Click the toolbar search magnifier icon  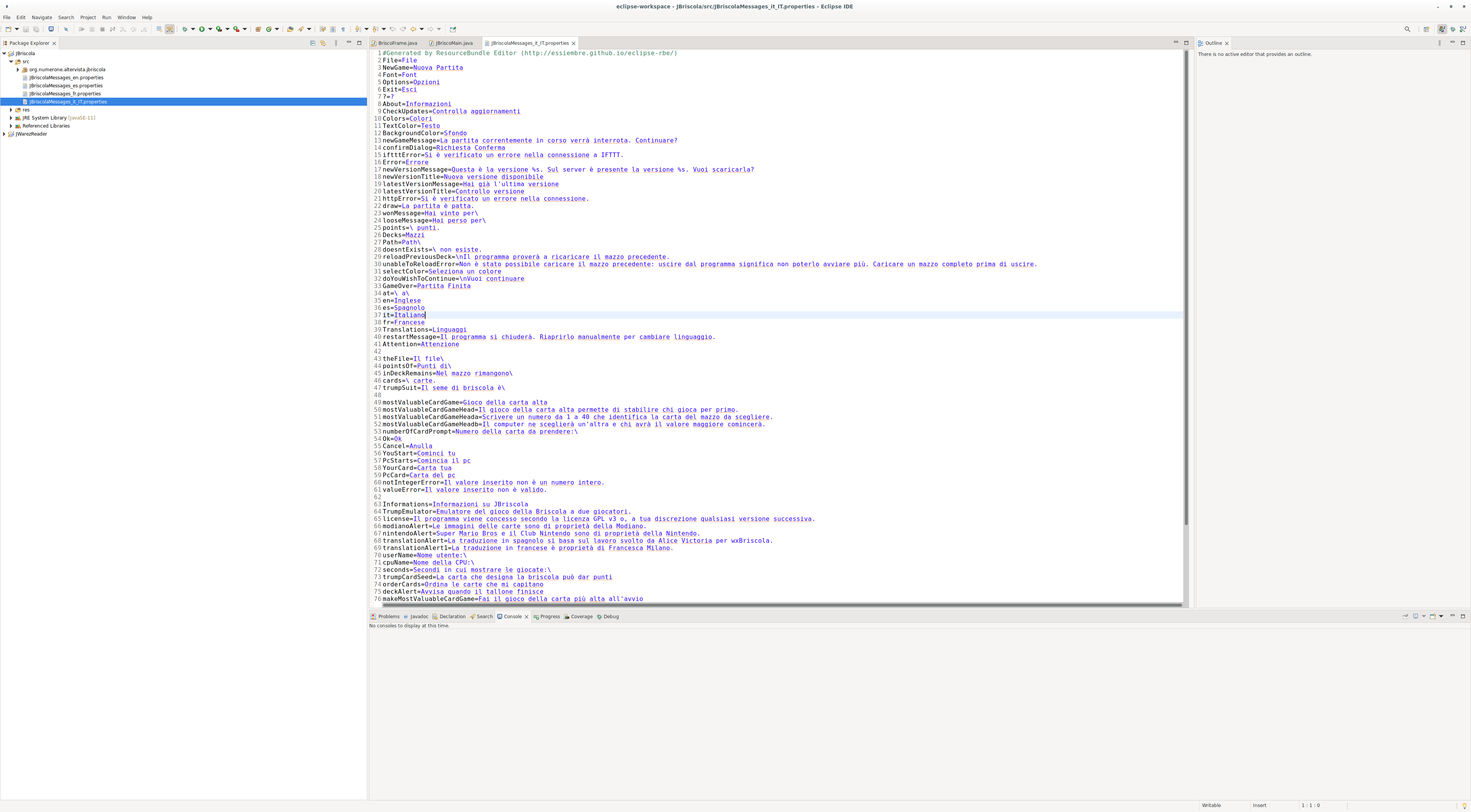(x=1407, y=29)
